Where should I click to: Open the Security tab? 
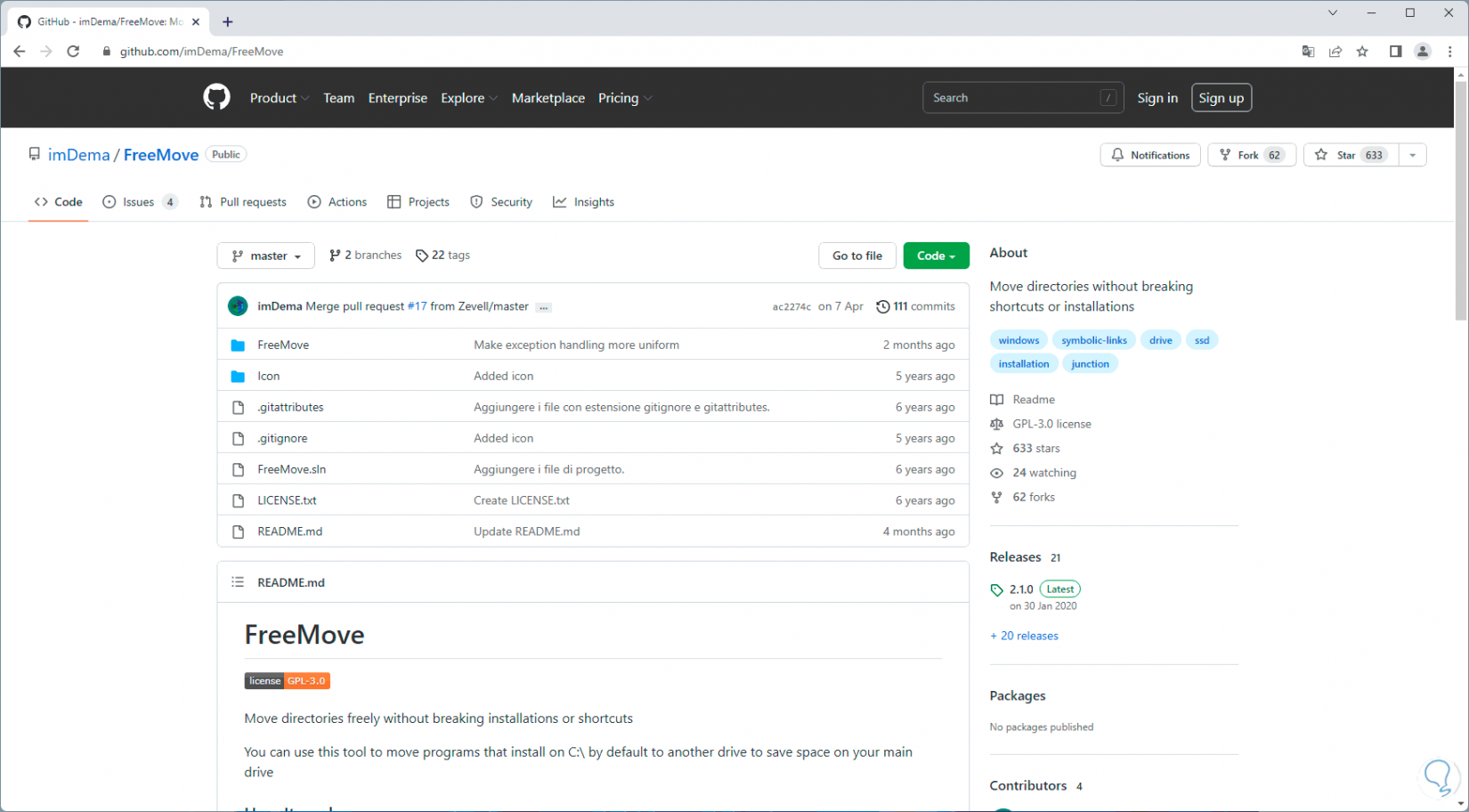tap(501, 202)
